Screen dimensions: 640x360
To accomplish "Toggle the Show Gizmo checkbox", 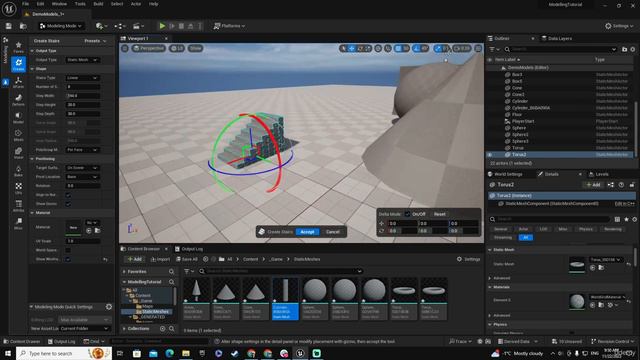I will (x=68, y=204).
